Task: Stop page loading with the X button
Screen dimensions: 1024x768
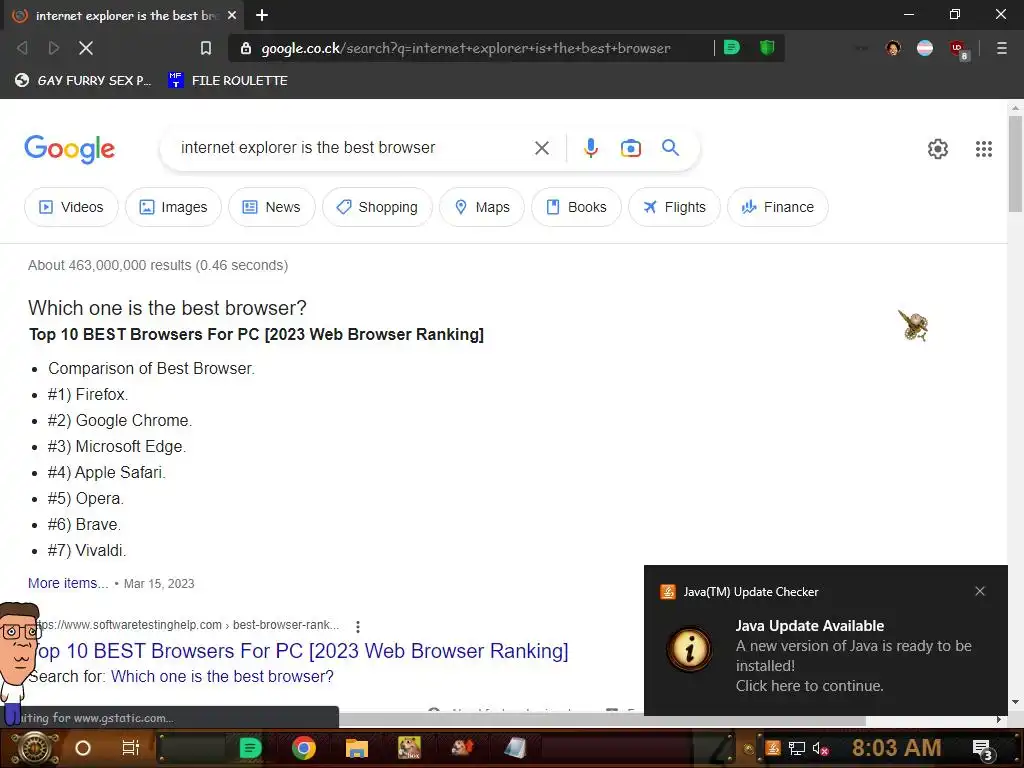Action: 86,48
